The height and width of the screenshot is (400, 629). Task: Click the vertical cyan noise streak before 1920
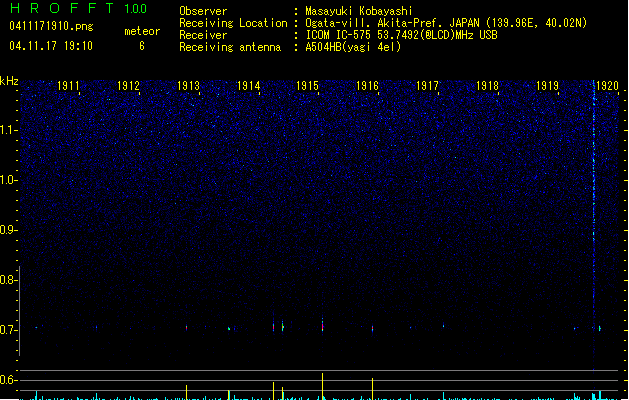(594, 225)
